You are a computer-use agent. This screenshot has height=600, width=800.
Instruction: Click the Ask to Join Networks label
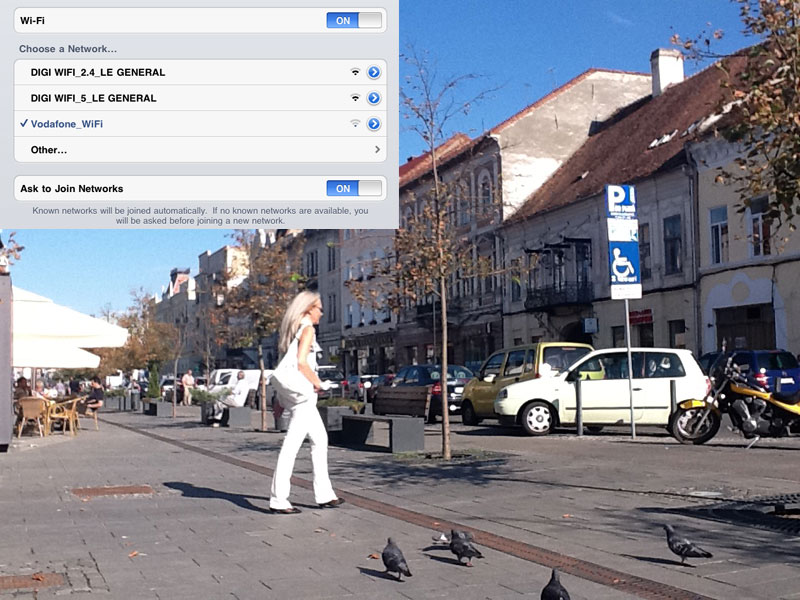(72, 188)
